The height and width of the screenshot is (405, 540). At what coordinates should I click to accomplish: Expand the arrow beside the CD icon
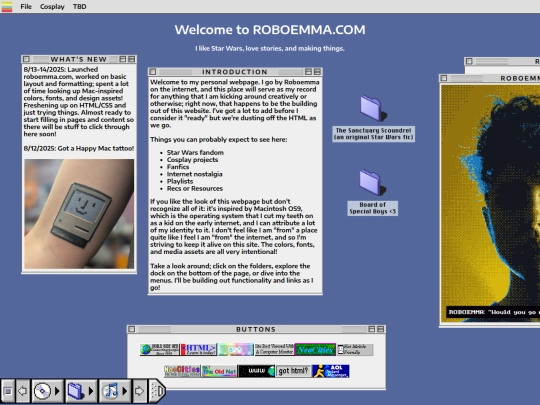click(57, 391)
